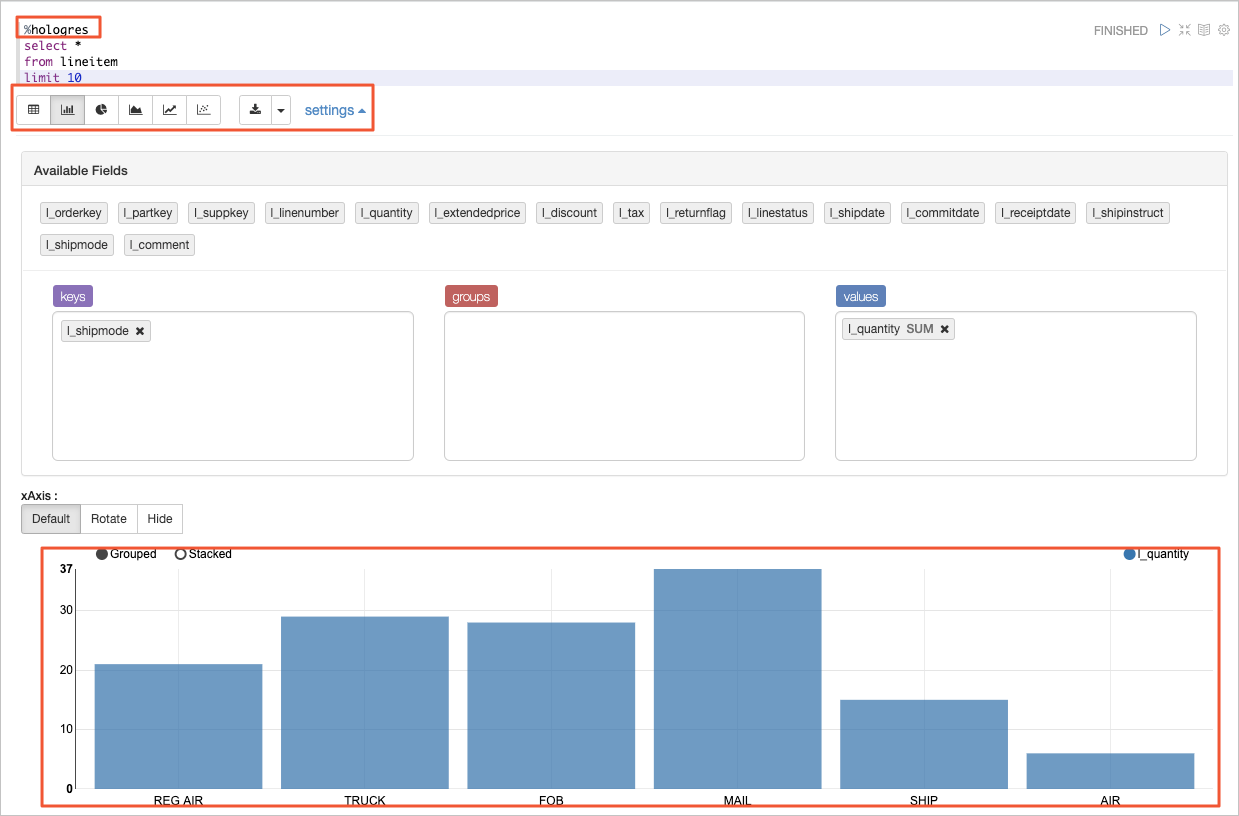The height and width of the screenshot is (816, 1239).
Task: Toggle the l_quantity legend series
Action: click(x=1157, y=554)
